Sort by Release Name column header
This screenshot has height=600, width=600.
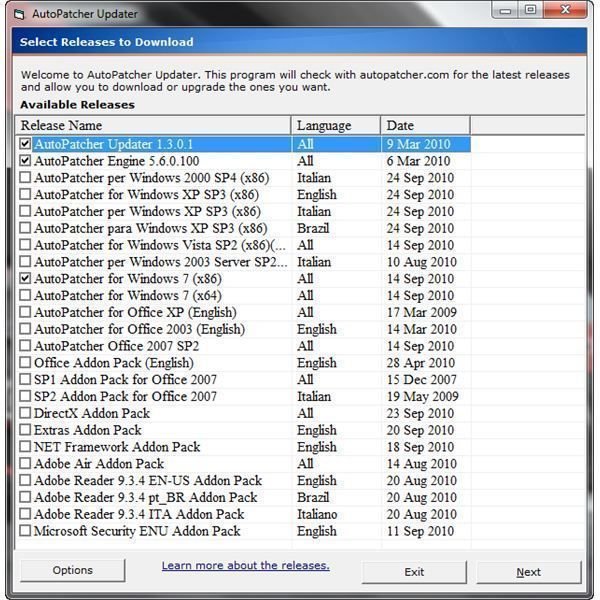(153, 126)
